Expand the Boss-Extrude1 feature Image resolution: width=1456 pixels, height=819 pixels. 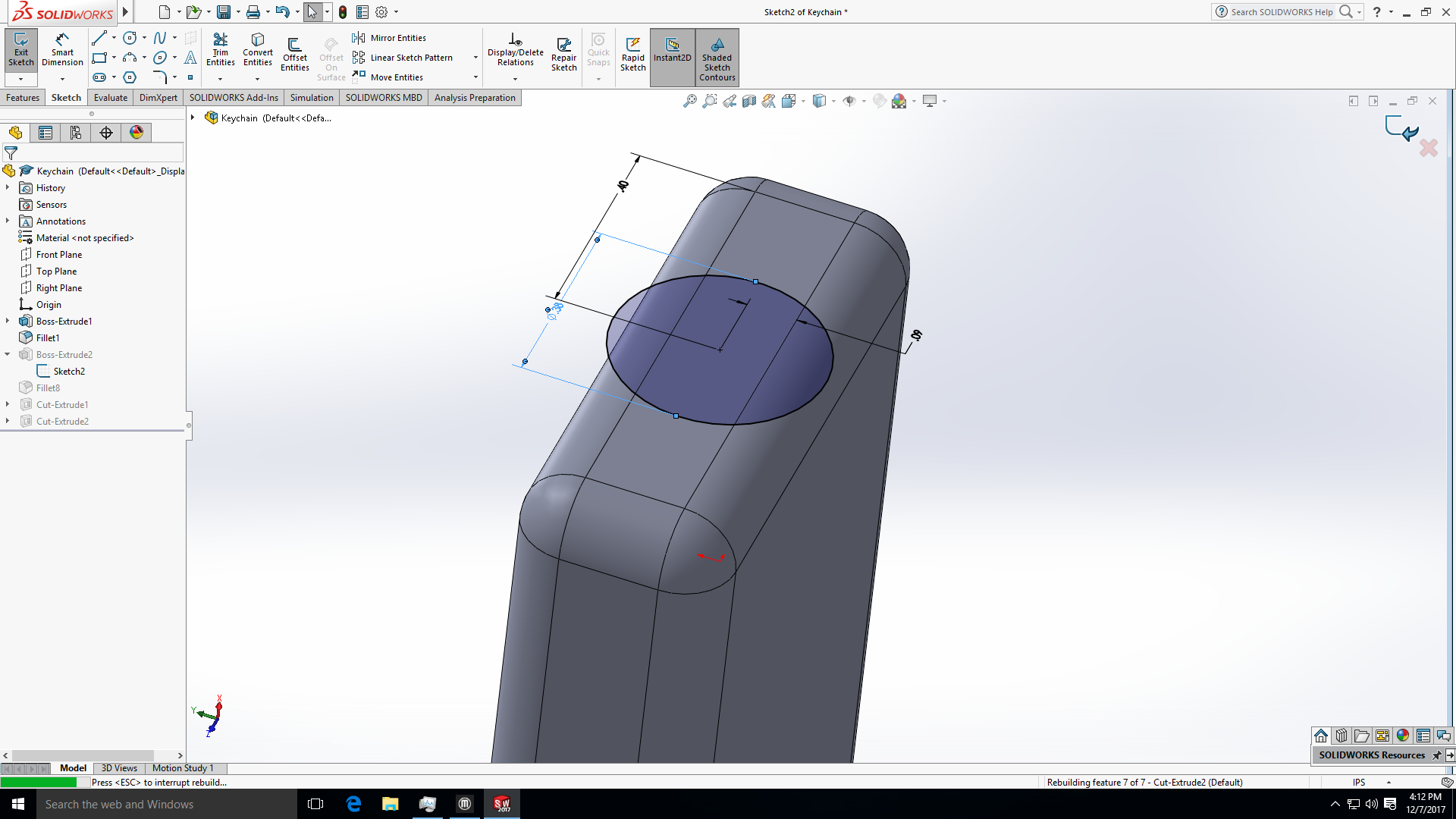(8, 321)
